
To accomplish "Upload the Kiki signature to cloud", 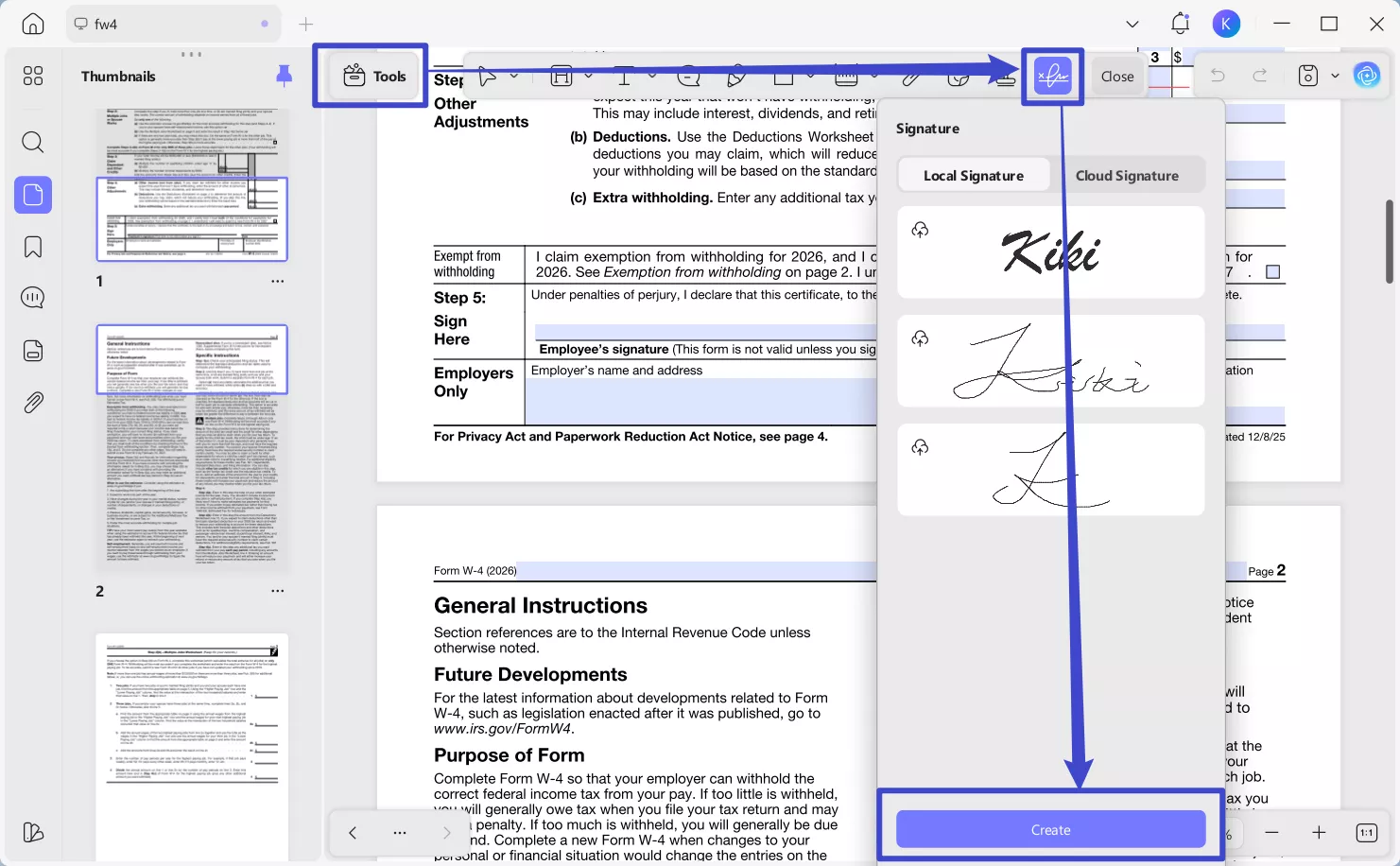I will (920, 229).
